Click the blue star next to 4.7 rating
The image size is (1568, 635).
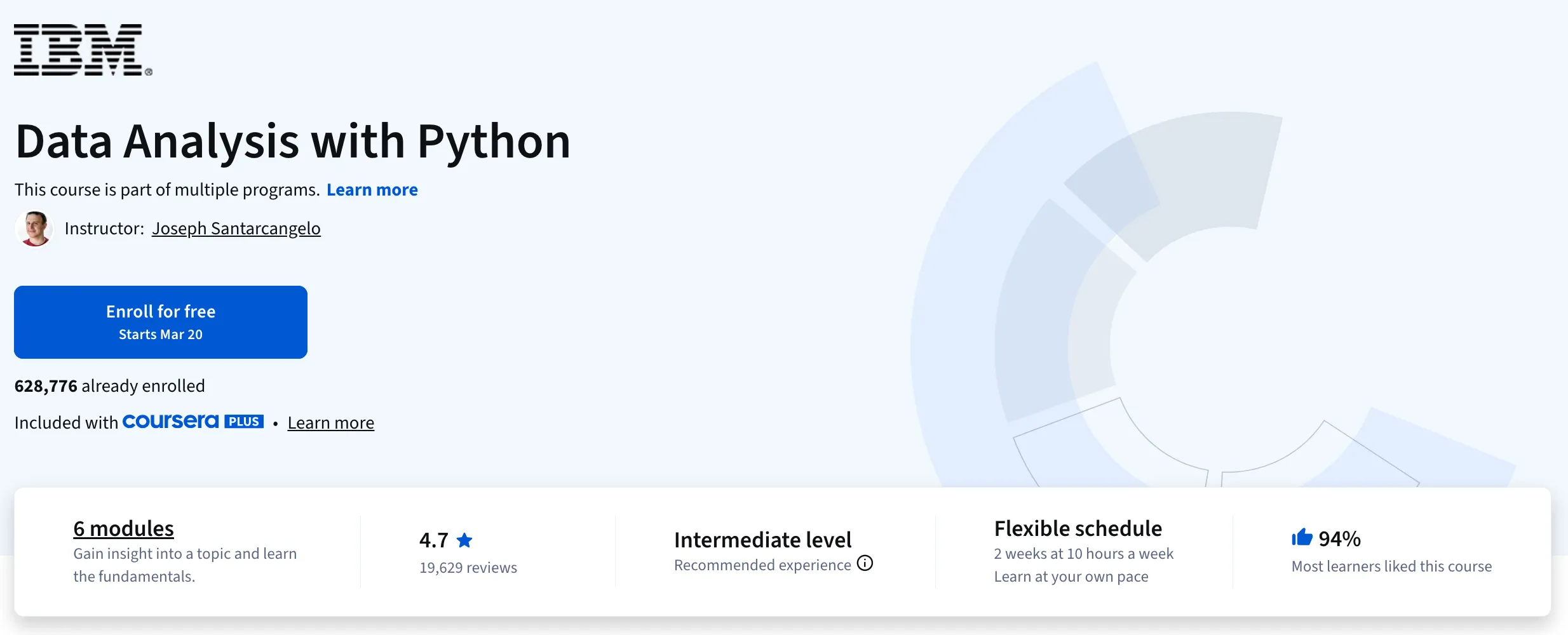click(466, 539)
